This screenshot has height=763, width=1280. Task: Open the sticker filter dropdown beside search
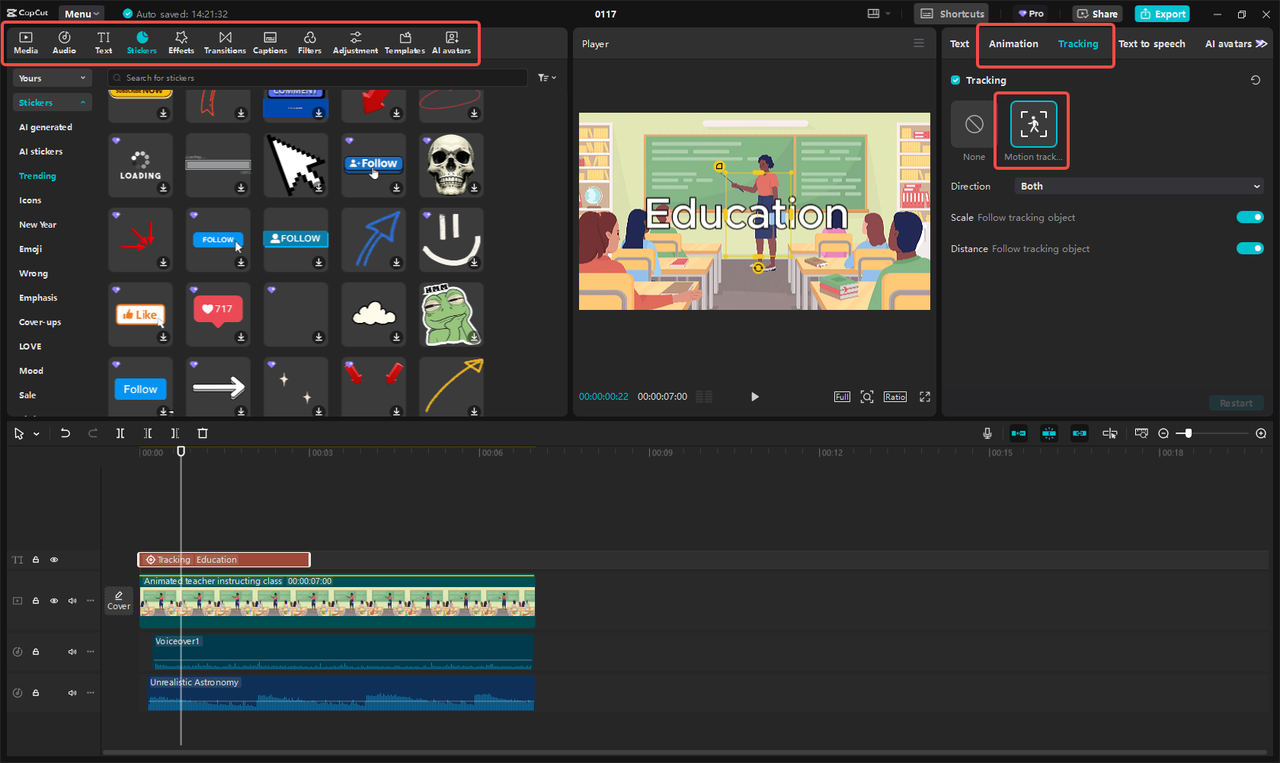[546, 77]
